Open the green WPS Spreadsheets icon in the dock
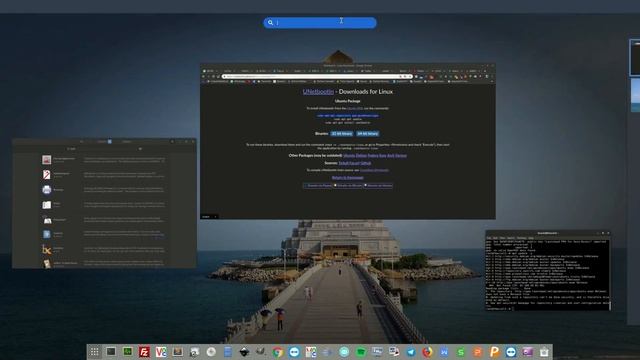 (461, 352)
